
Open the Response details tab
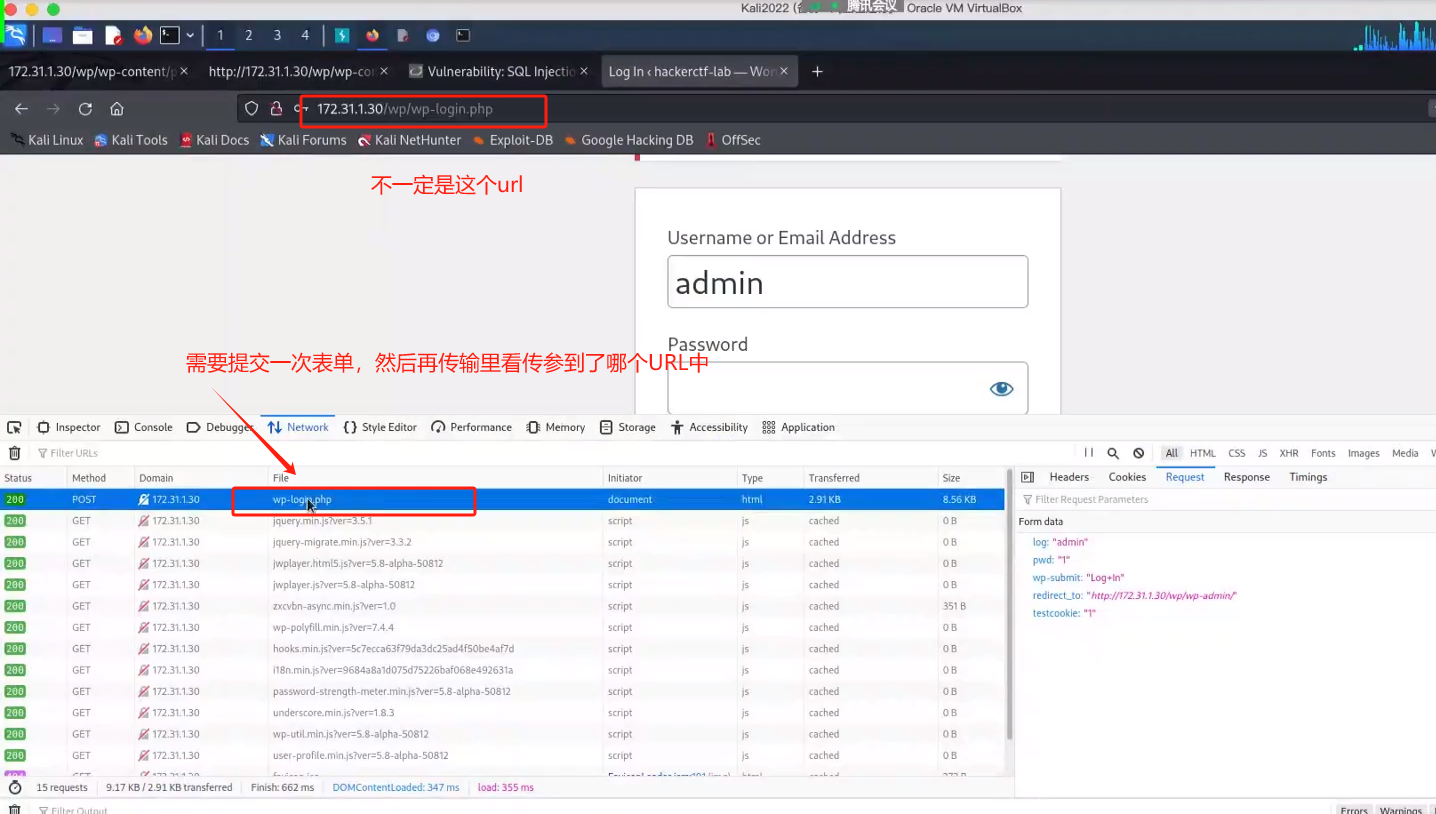point(1246,477)
